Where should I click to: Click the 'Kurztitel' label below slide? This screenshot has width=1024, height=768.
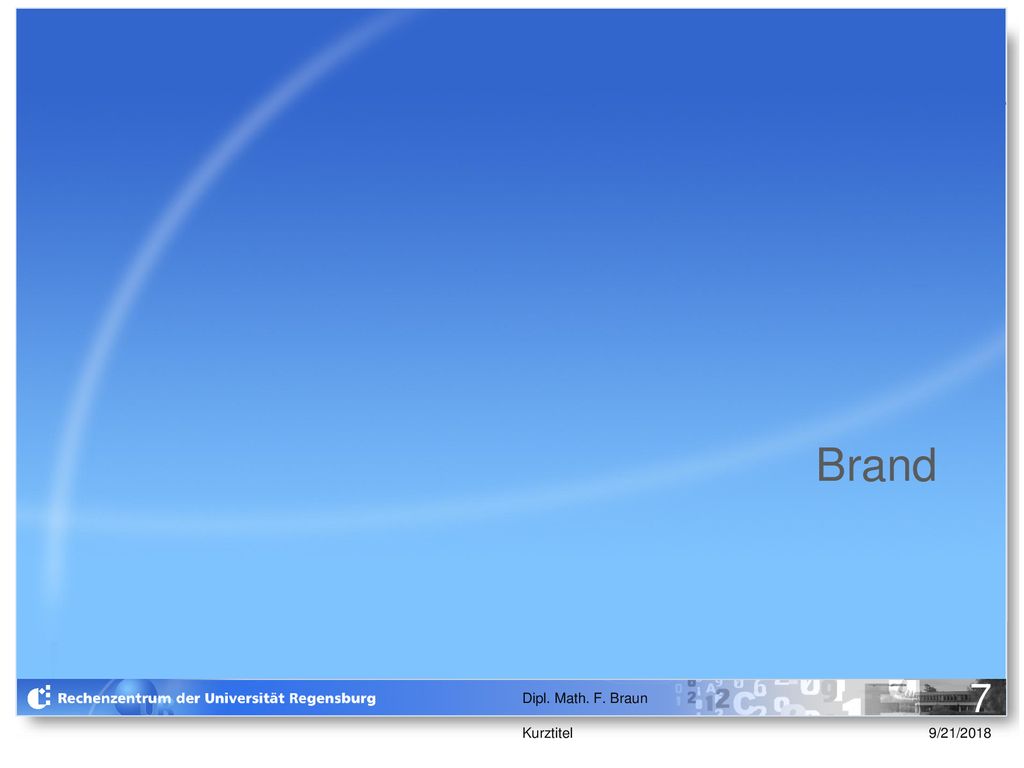pos(547,733)
